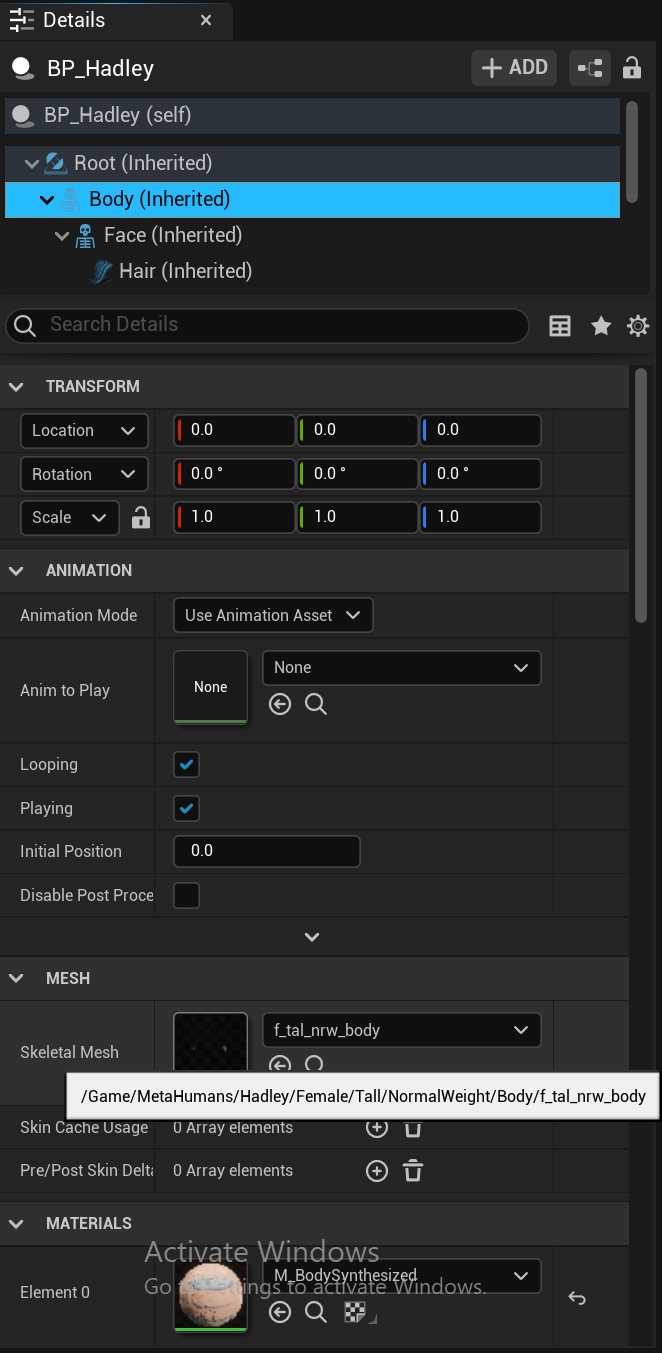The height and width of the screenshot is (1353, 662).
Task: Enable Disable Post Process checkbox
Action: [187, 895]
